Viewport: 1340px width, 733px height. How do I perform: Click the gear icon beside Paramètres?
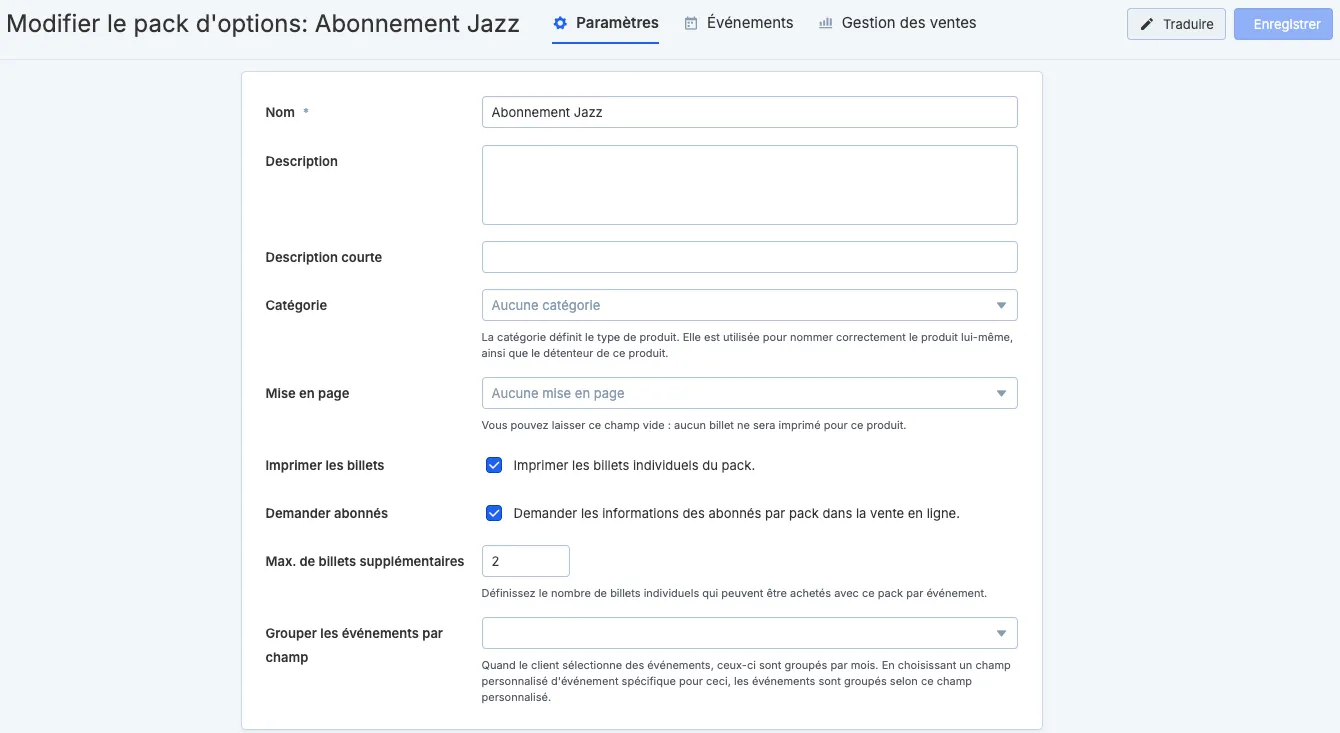pyautogui.click(x=560, y=23)
